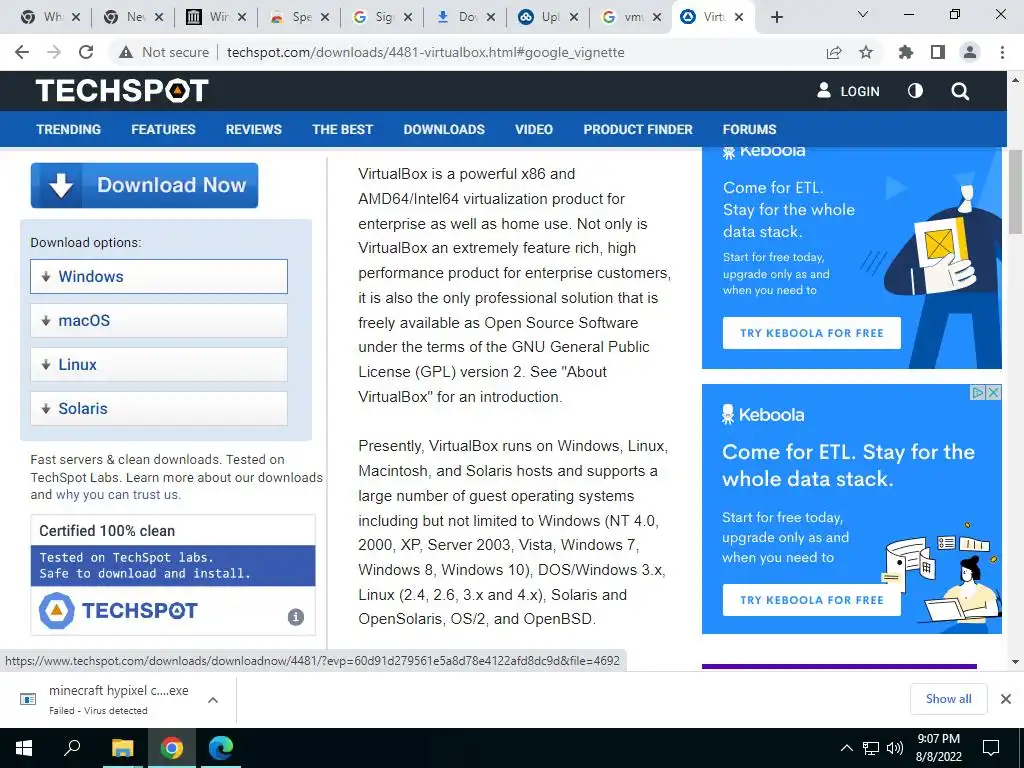The height and width of the screenshot is (768, 1024).
Task: Open the Windows Start menu
Action: (x=24, y=748)
